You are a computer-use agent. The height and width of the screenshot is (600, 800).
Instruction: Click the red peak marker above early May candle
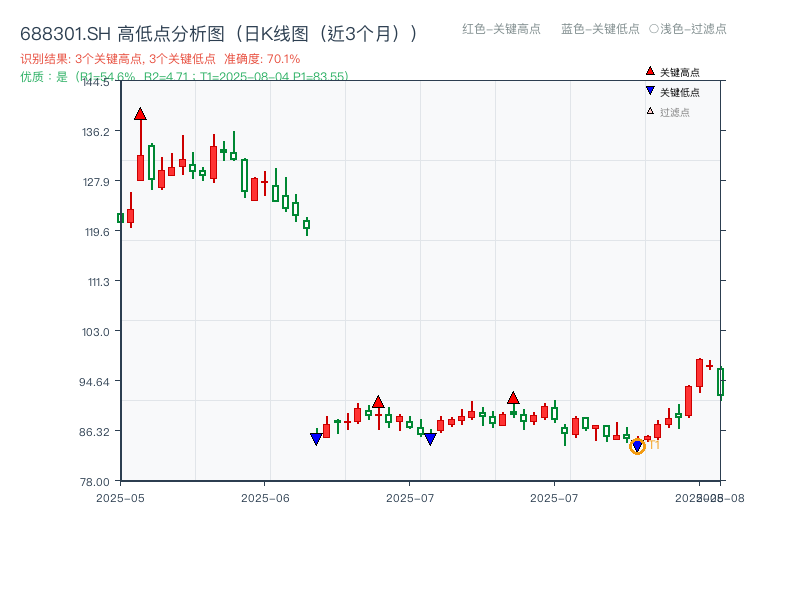(139, 114)
